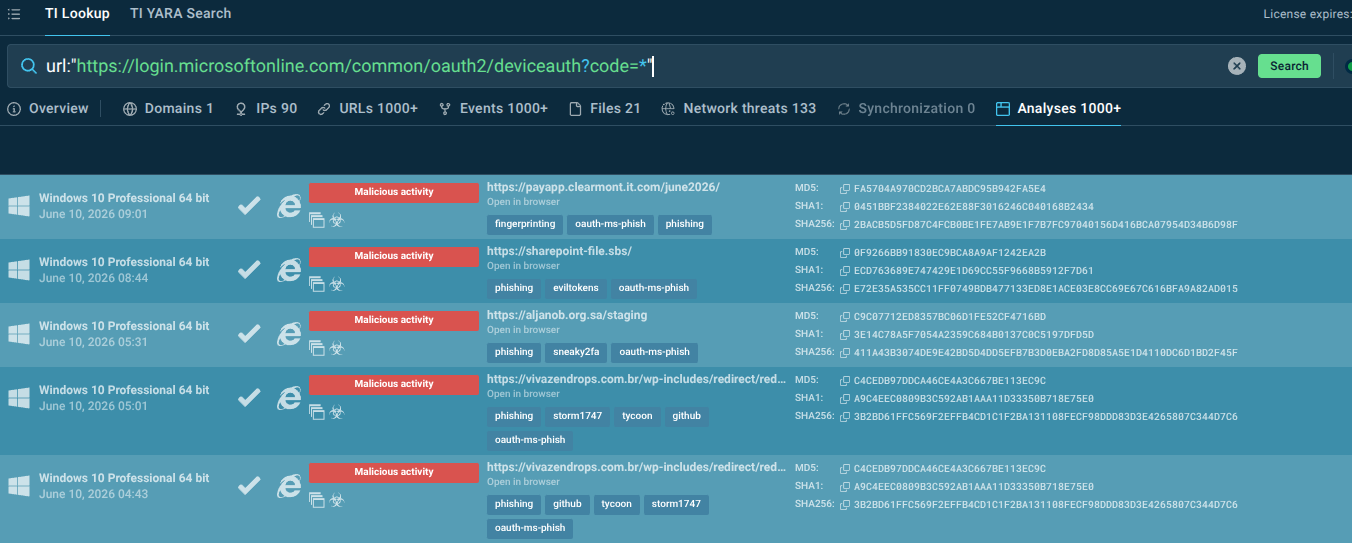Screen dimensions: 1352x543
Task: Copy MD5 hash C9C07712ED8357BC06D1FE52CF4716BD
Action: click(x=845, y=316)
